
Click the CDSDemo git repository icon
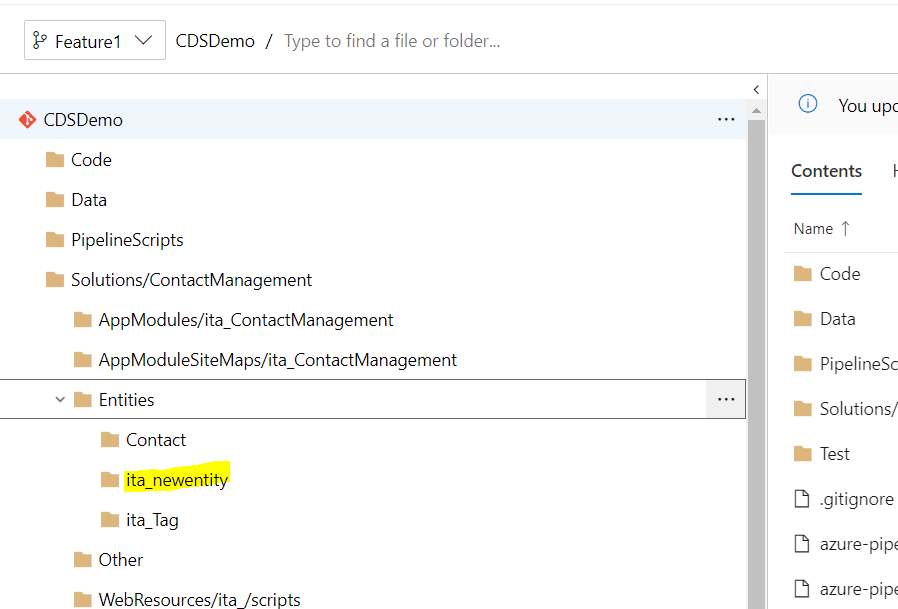(27, 120)
